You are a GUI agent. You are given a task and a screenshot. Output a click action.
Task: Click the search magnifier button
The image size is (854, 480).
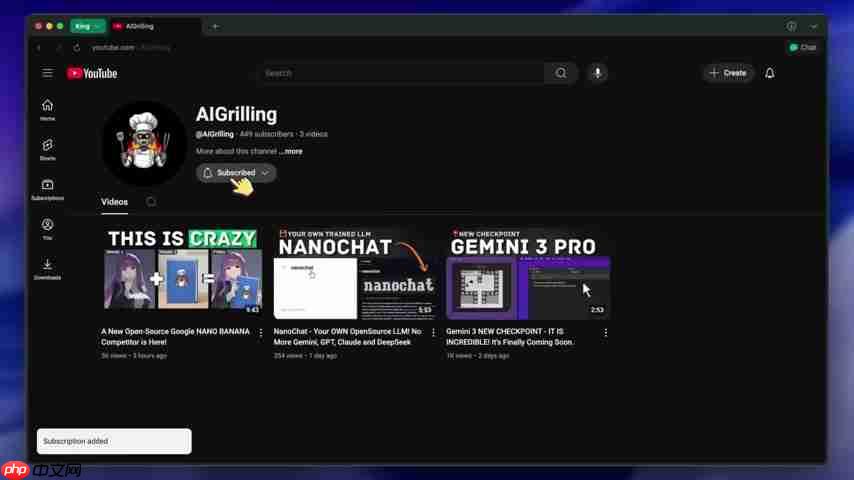(560, 73)
